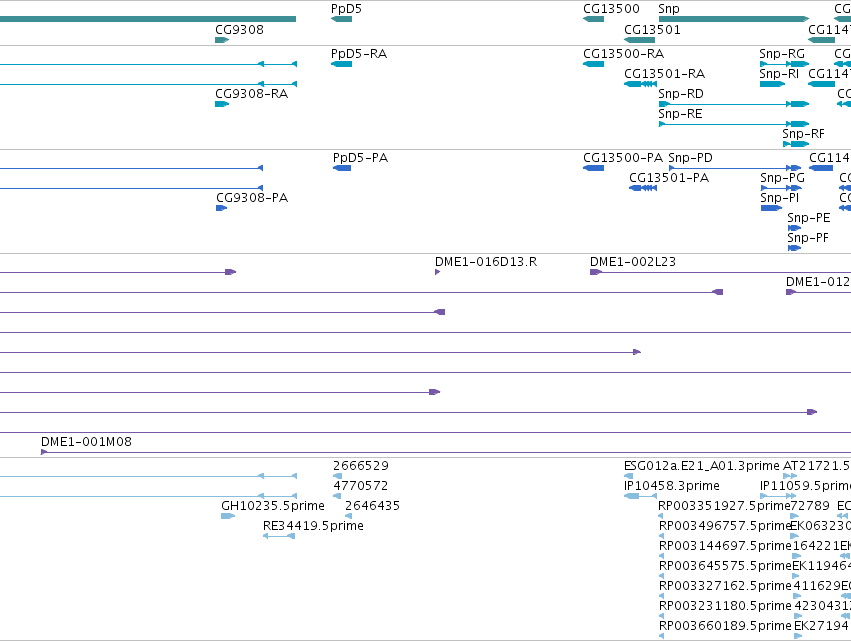Select the RP003496757.5prime EST label

click(725, 526)
